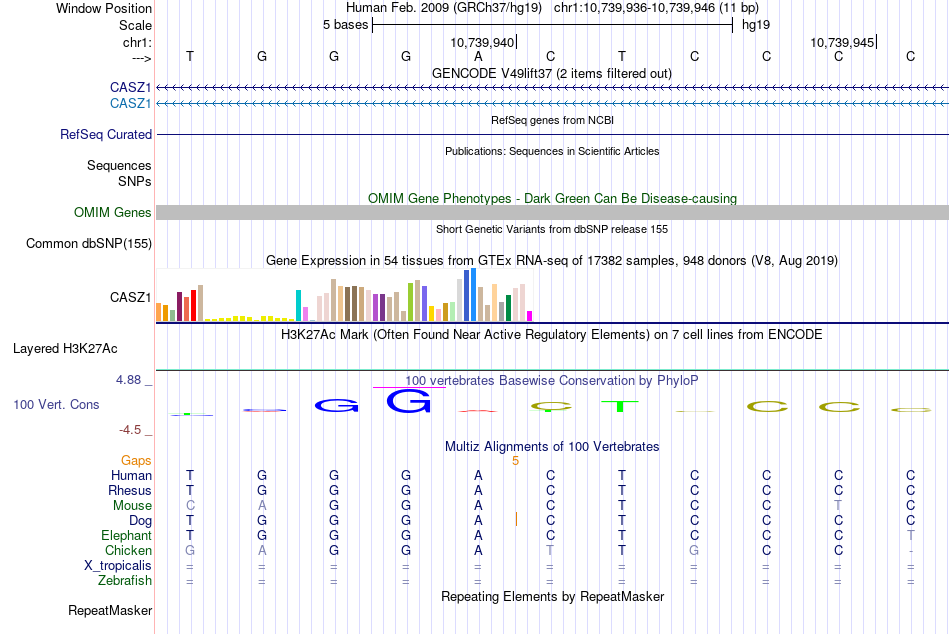Select the Chicken species row label
Viewport: 950px width, 634px height.
(128, 550)
